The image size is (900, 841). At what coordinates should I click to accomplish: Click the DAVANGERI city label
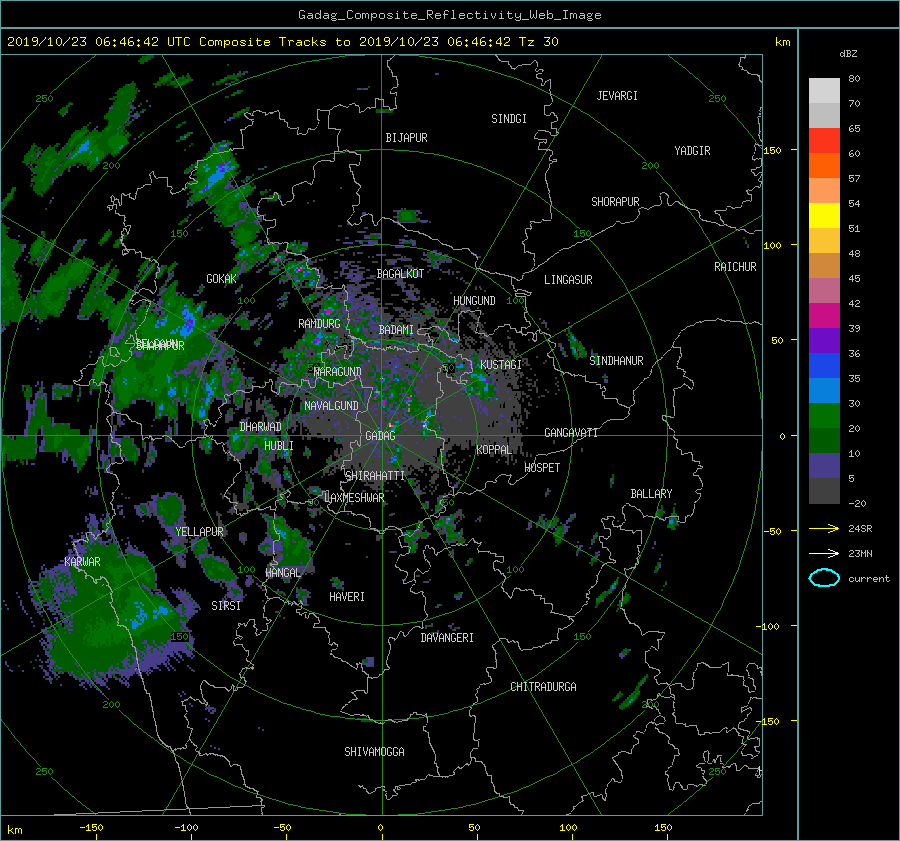(x=447, y=638)
